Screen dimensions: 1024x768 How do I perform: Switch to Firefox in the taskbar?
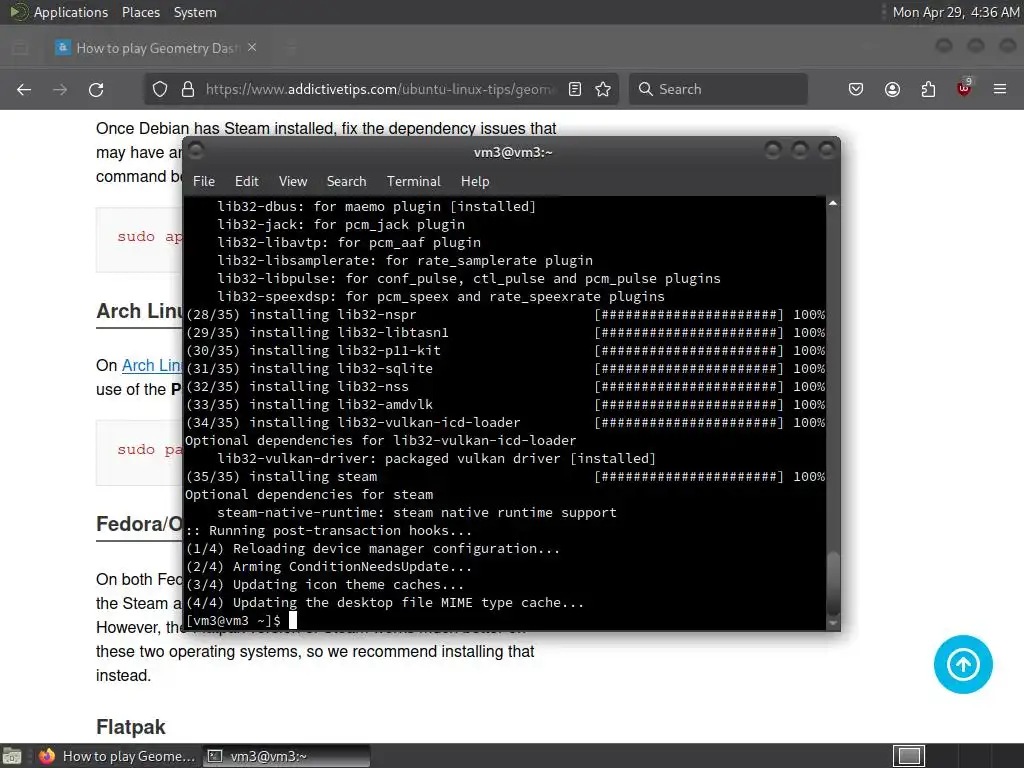point(118,756)
